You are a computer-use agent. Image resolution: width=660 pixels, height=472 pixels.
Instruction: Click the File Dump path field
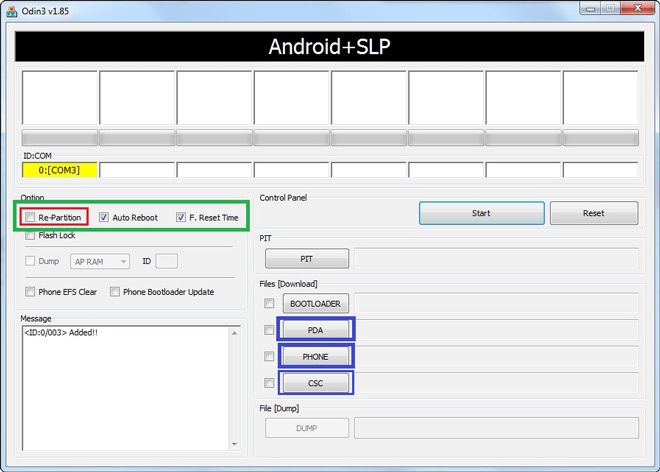pos(497,428)
